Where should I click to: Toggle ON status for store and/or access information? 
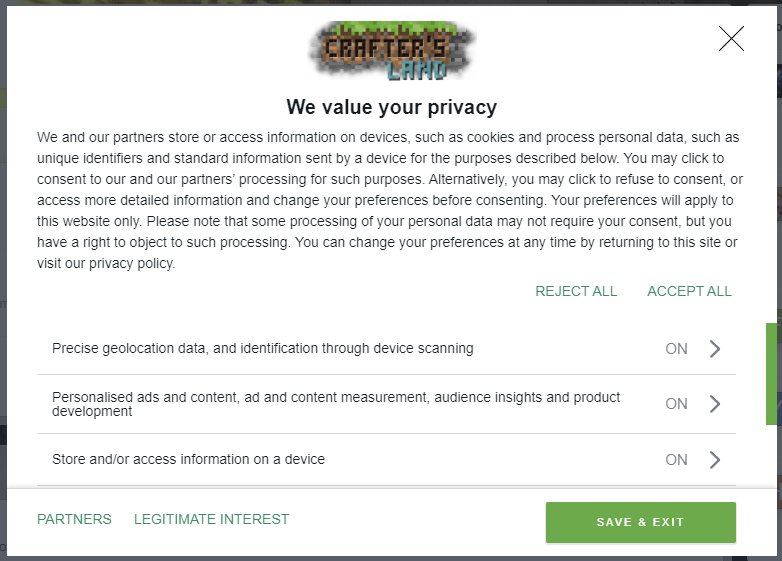(x=677, y=460)
